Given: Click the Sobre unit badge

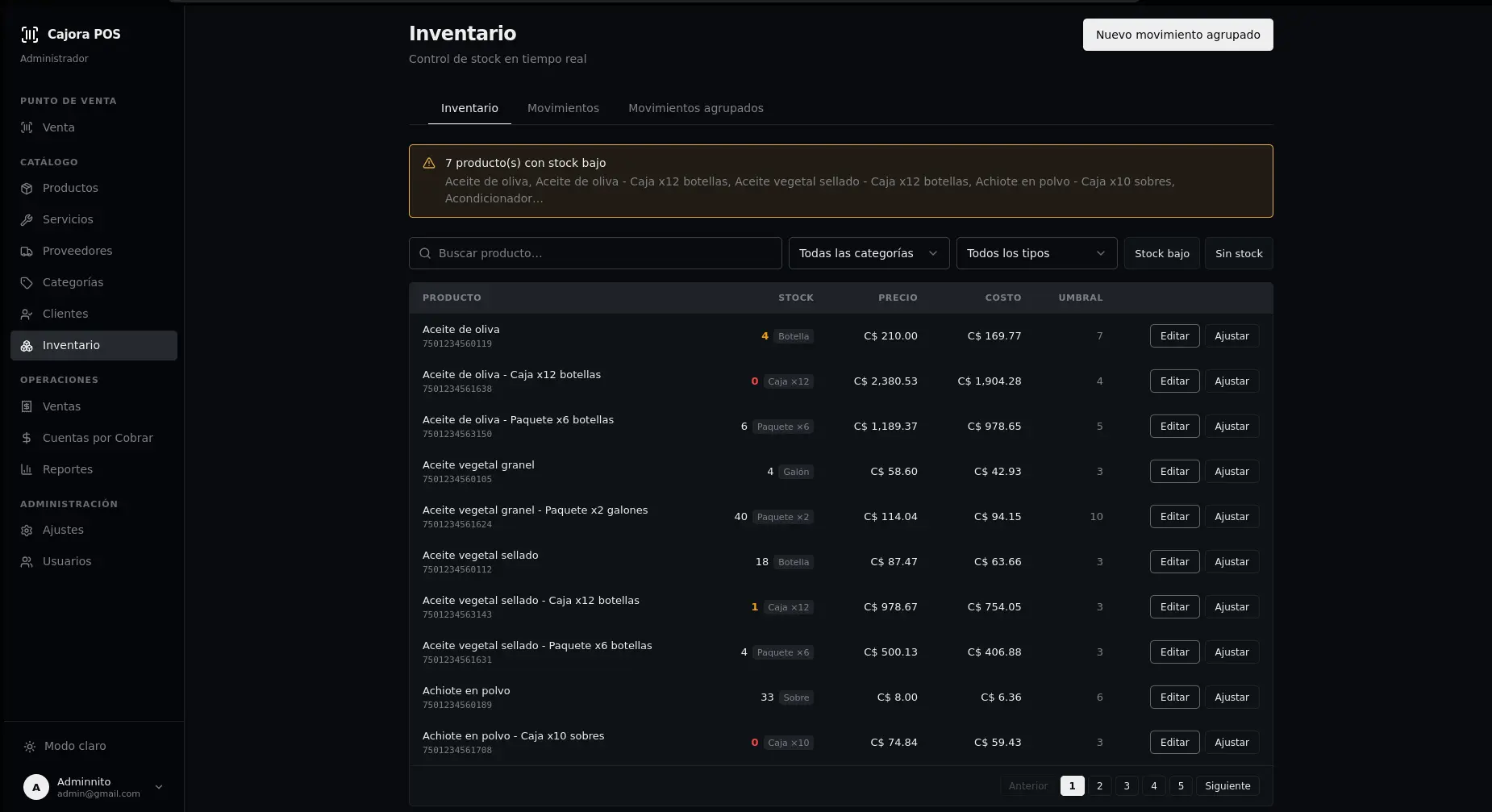Looking at the screenshot, I should pos(796,697).
